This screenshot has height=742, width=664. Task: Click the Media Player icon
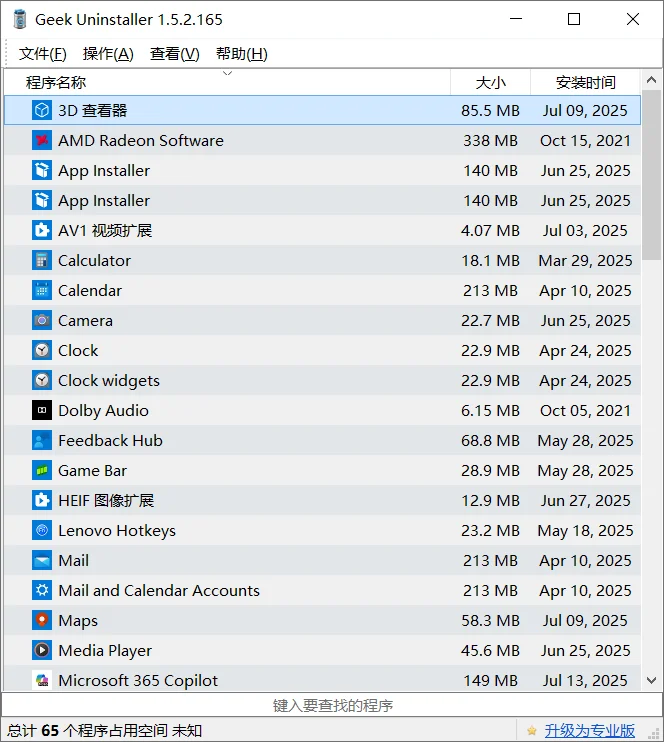coord(42,650)
